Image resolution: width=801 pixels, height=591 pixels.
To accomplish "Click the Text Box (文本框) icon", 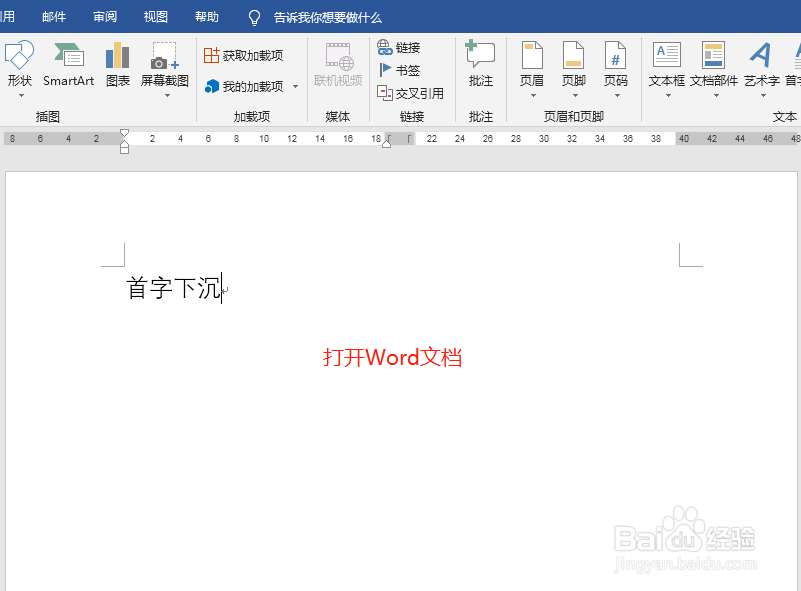I will [667, 55].
